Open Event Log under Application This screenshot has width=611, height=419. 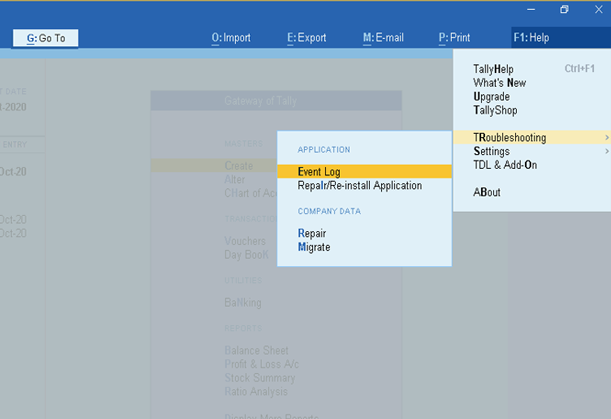click(x=364, y=171)
